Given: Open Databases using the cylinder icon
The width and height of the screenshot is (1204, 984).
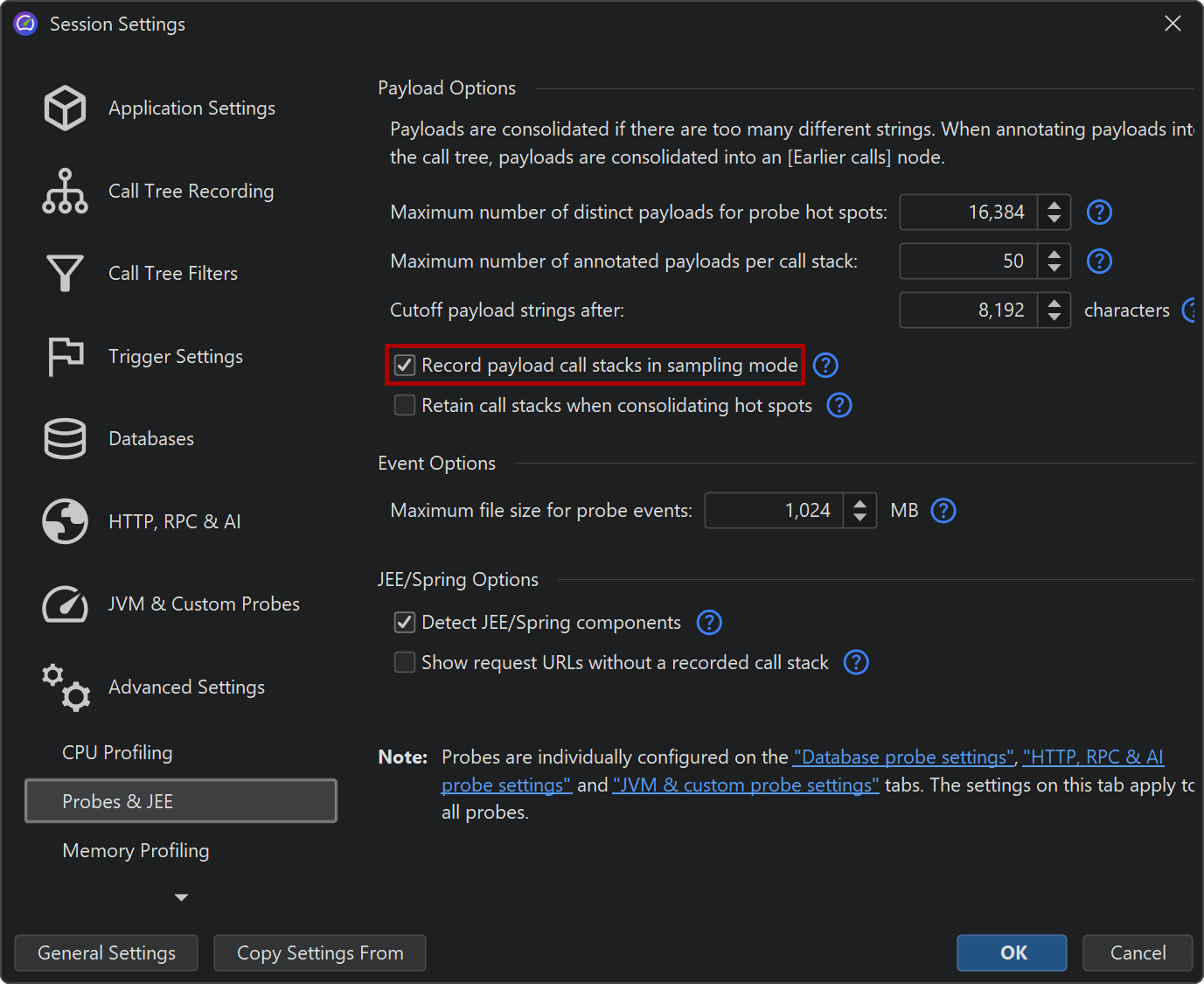Looking at the screenshot, I should [x=65, y=438].
